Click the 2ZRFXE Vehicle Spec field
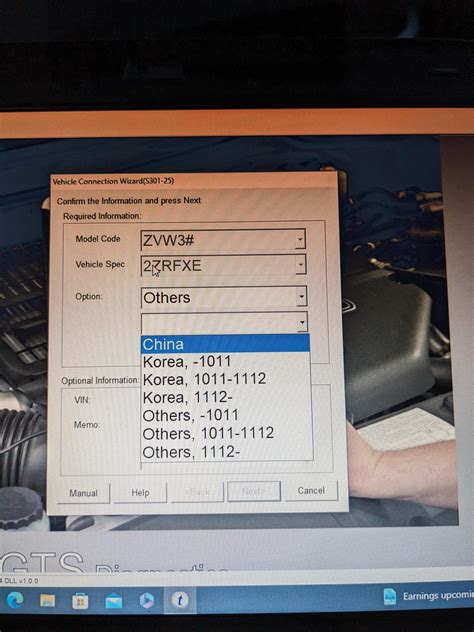 click(223, 265)
